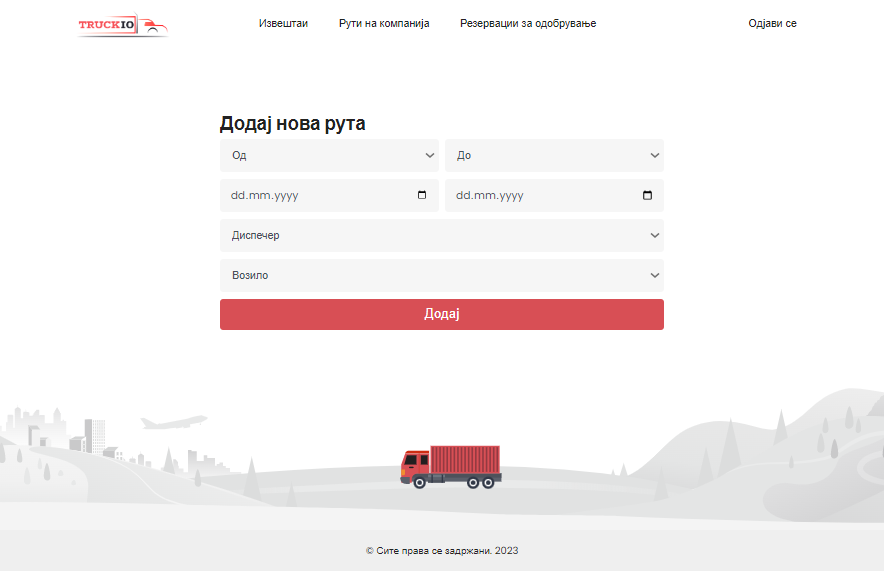Log out via Одјави се link
Viewport: 884px width, 572px height.
(x=772, y=23)
